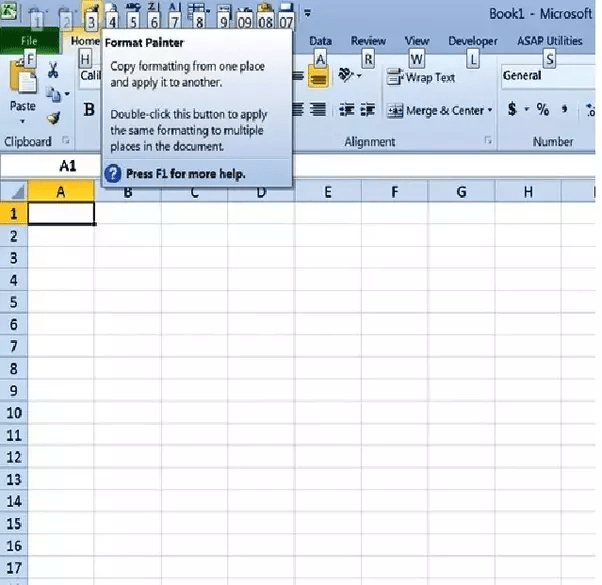Viewport: 602px width, 585px height.
Task: Click Quick Access icon with keytip 9
Action: (223, 9)
